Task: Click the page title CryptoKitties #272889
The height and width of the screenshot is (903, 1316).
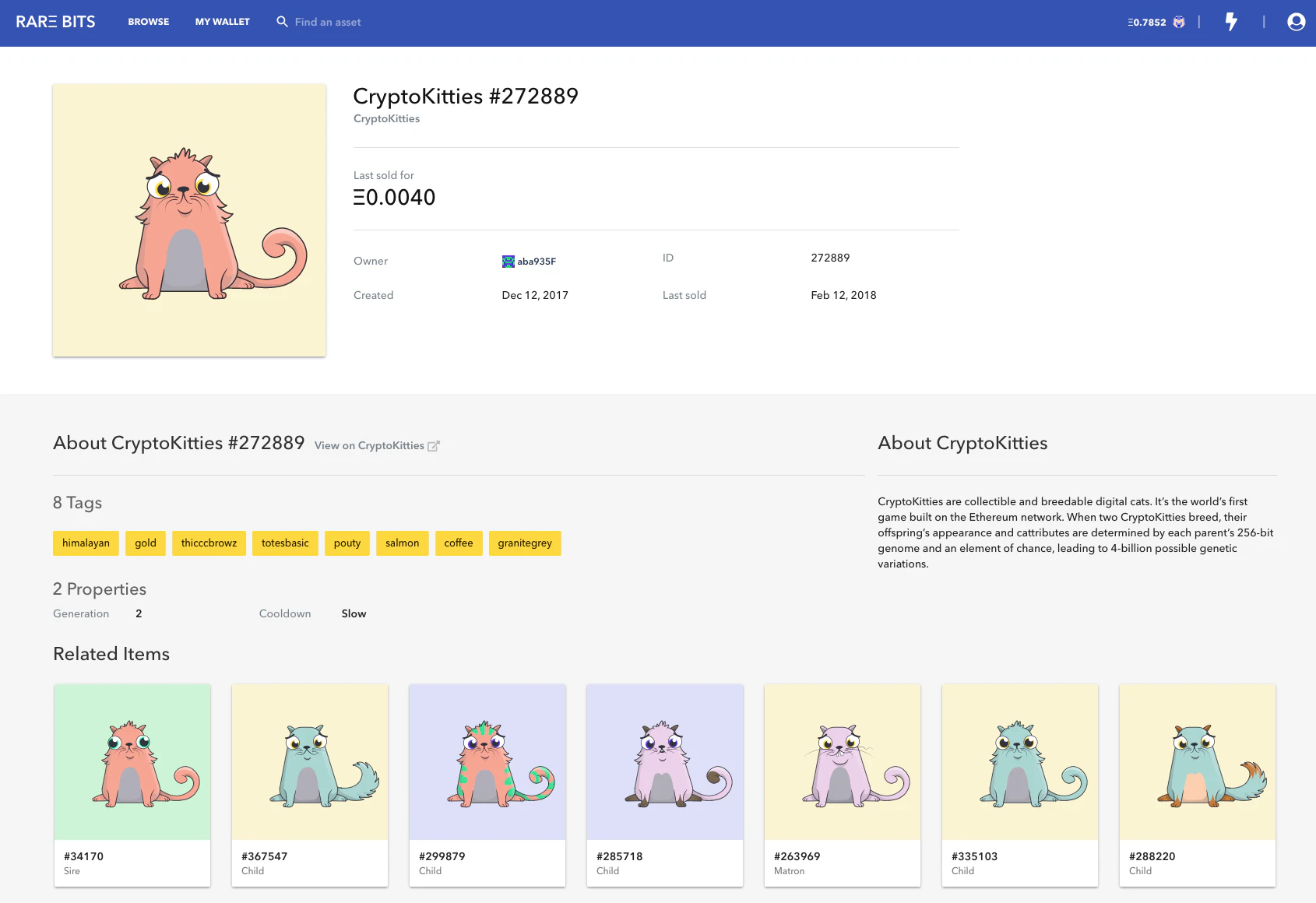Action: tap(466, 97)
